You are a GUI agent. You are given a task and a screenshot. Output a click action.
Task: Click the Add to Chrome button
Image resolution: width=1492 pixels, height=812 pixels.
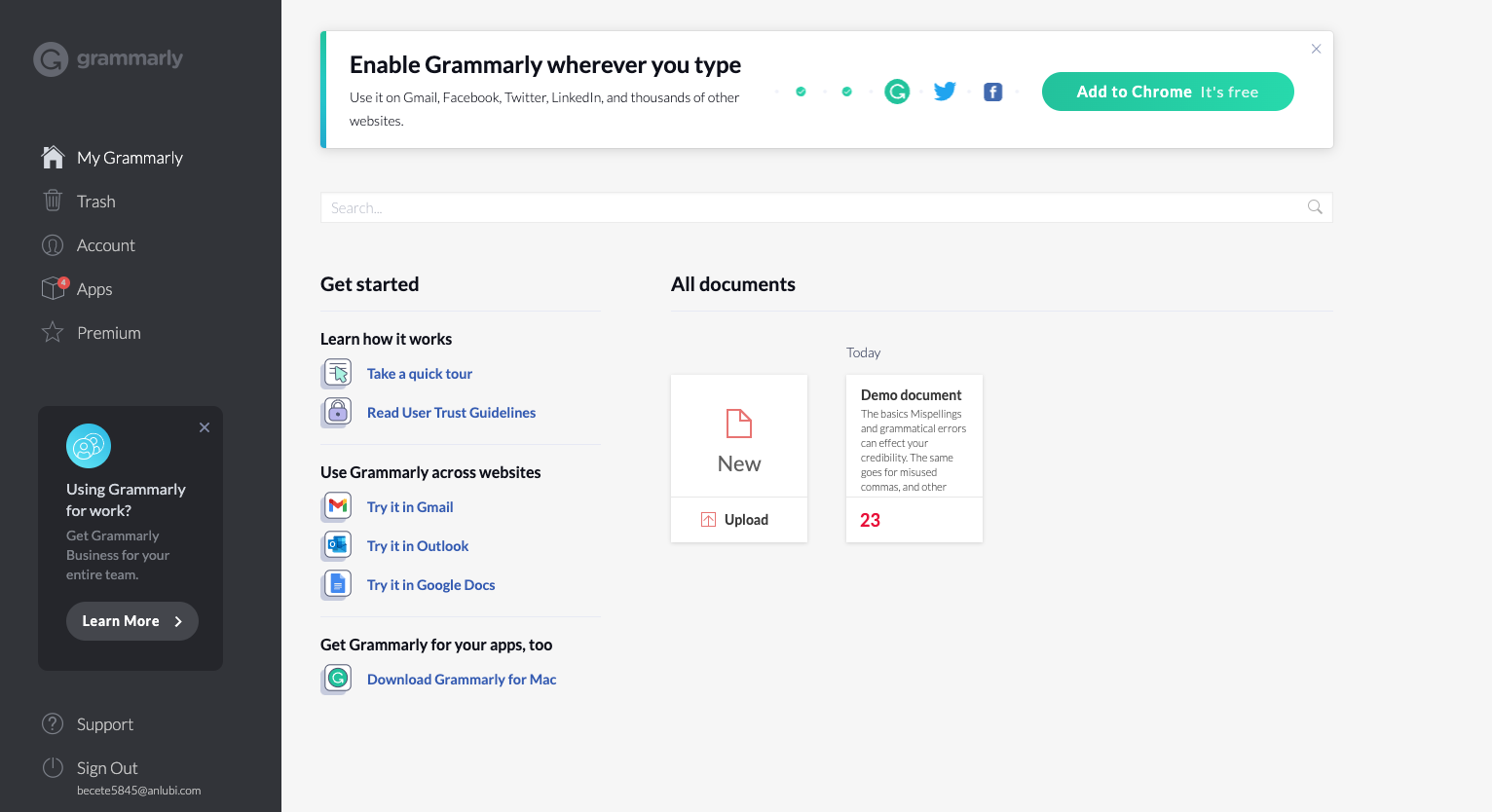[x=1168, y=91]
